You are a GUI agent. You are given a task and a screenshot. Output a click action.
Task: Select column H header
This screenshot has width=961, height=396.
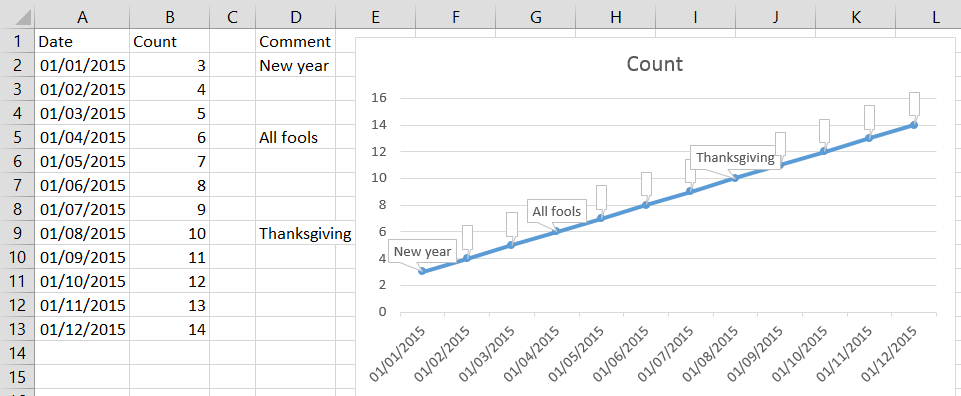(x=615, y=18)
